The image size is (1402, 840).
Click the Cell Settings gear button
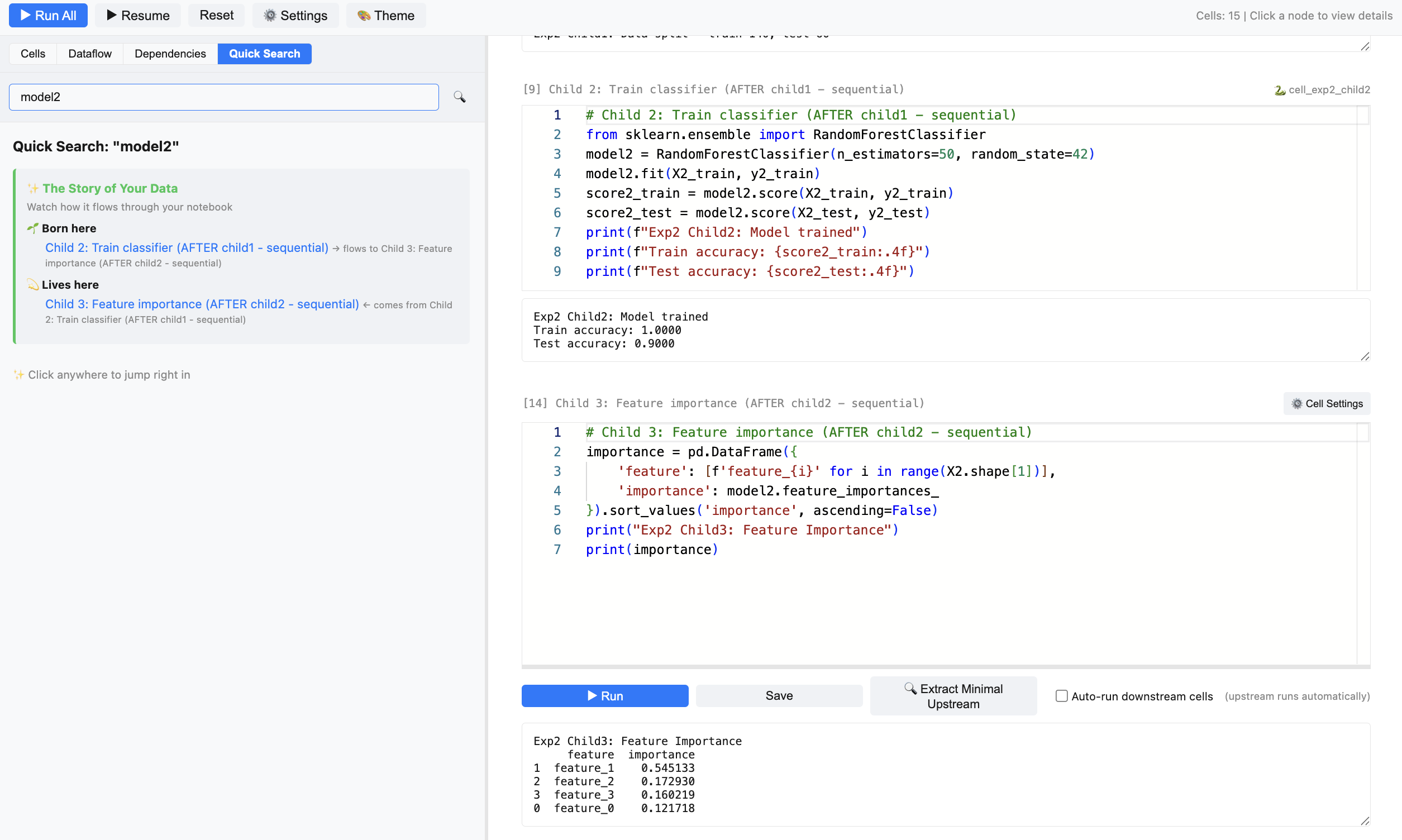click(x=1326, y=404)
